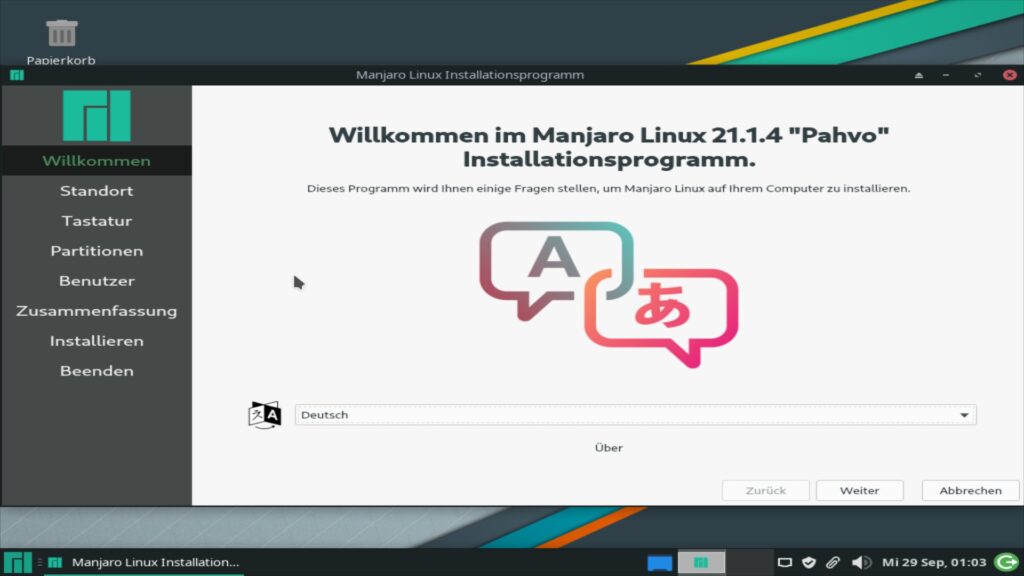Click the clock showing Mi 29 Sep, 01:03
This screenshot has width=1024, height=576.
934,562
